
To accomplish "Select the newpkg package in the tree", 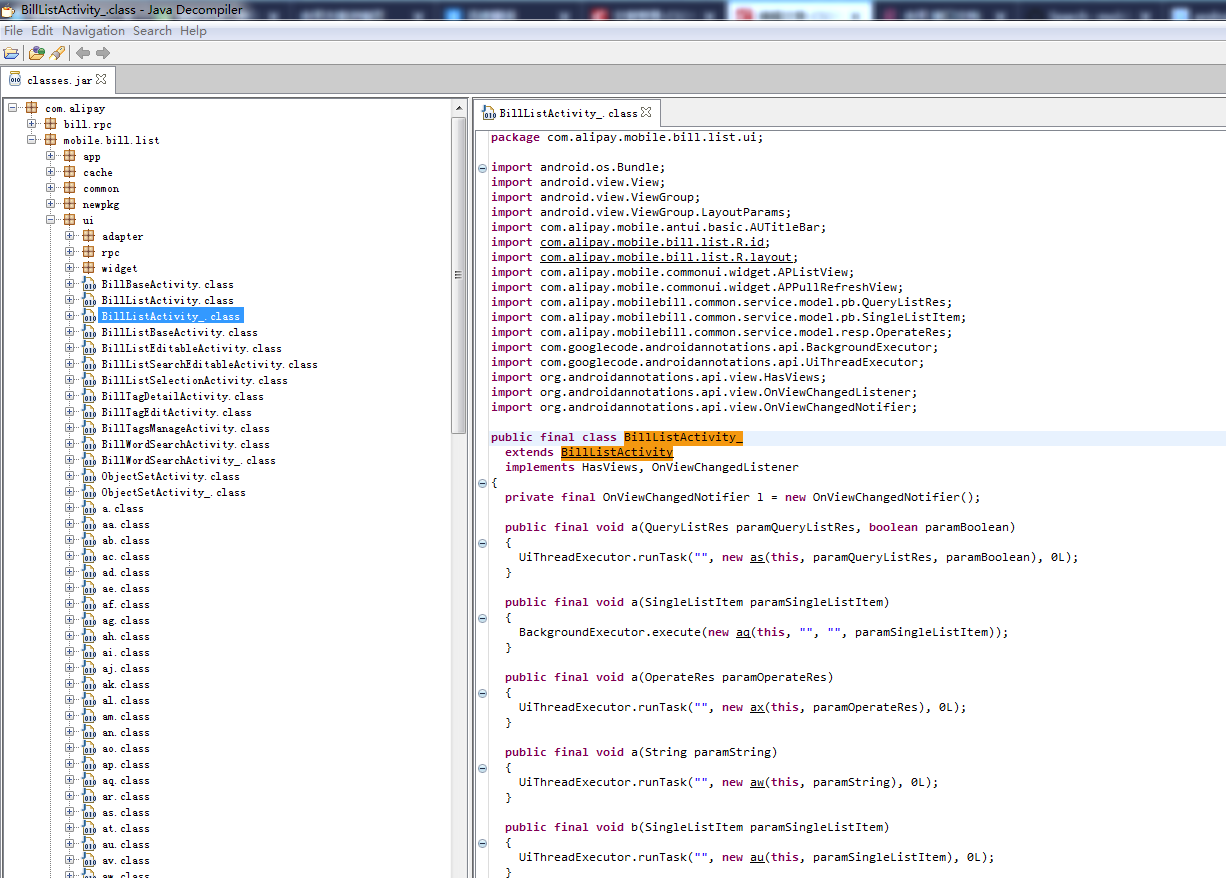I will coord(101,204).
